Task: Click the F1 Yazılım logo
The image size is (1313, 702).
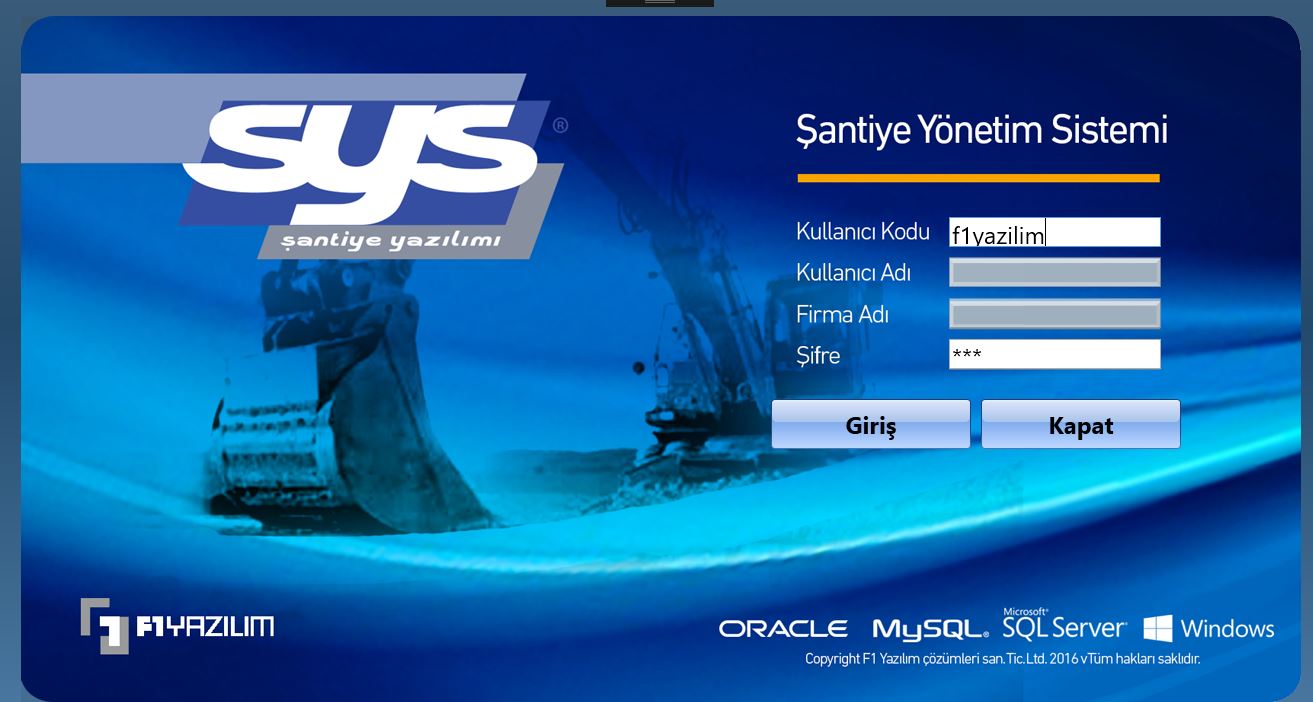Action: 177,626
